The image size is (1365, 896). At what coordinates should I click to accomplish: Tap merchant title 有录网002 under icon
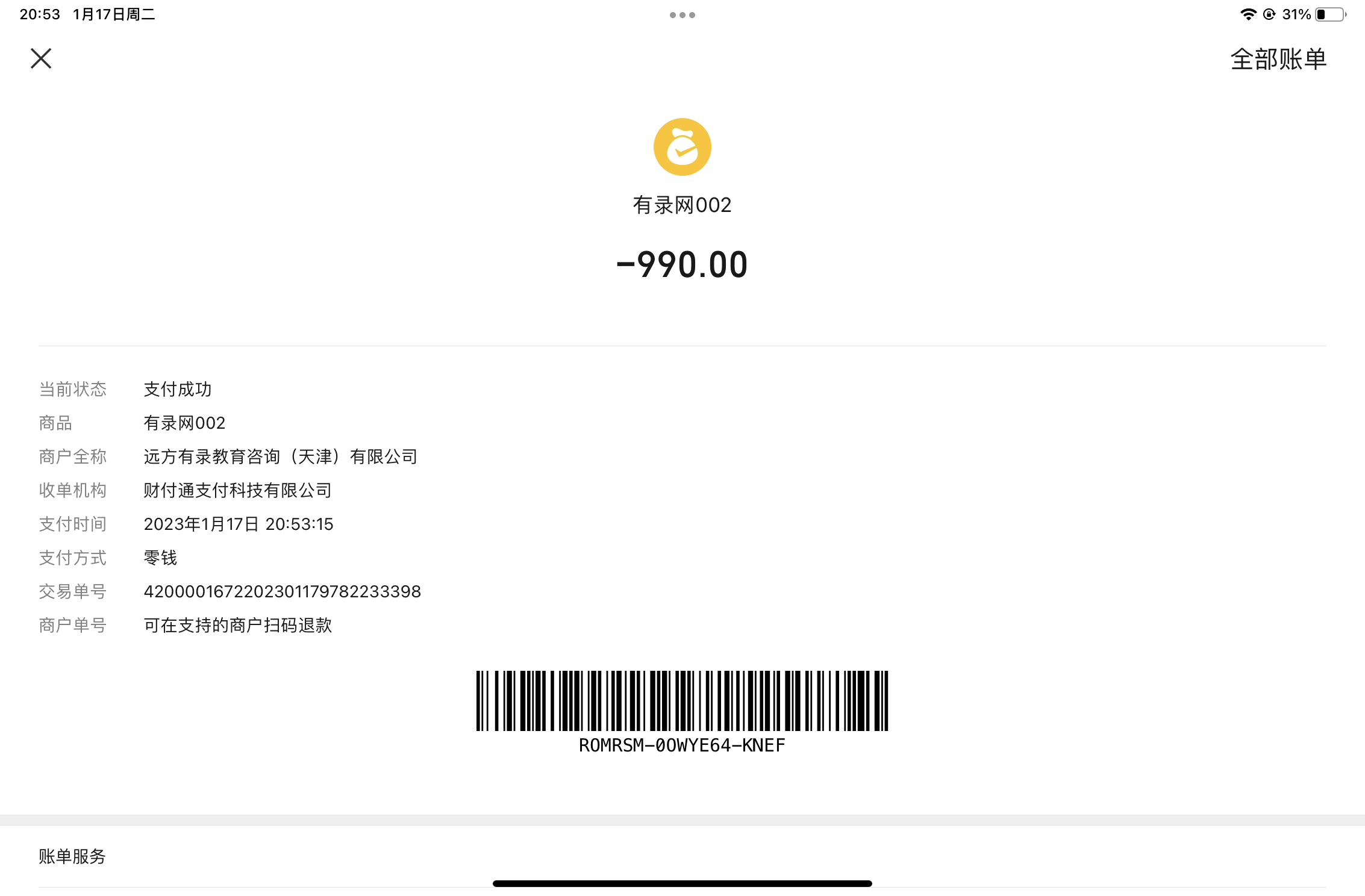[x=682, y=205]
